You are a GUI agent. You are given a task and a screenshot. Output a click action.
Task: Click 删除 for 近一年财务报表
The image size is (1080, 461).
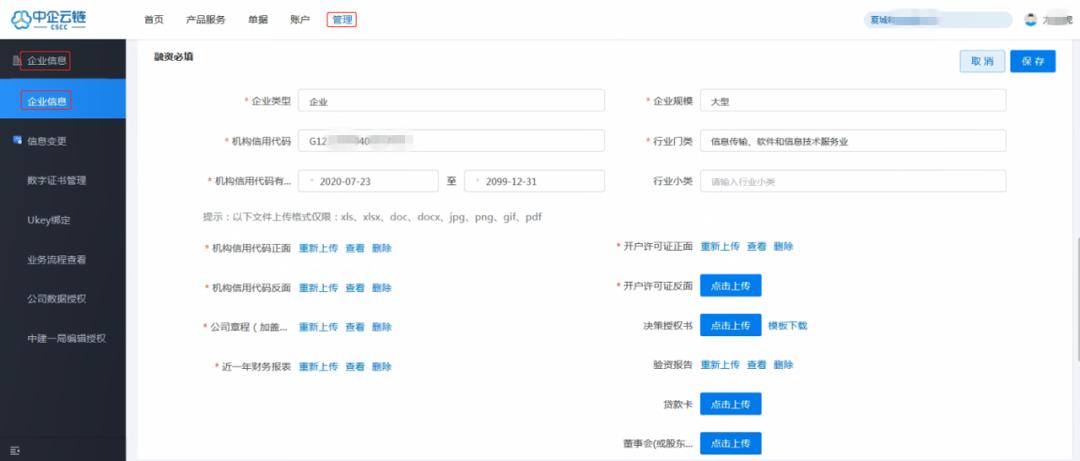coord(382,367)
